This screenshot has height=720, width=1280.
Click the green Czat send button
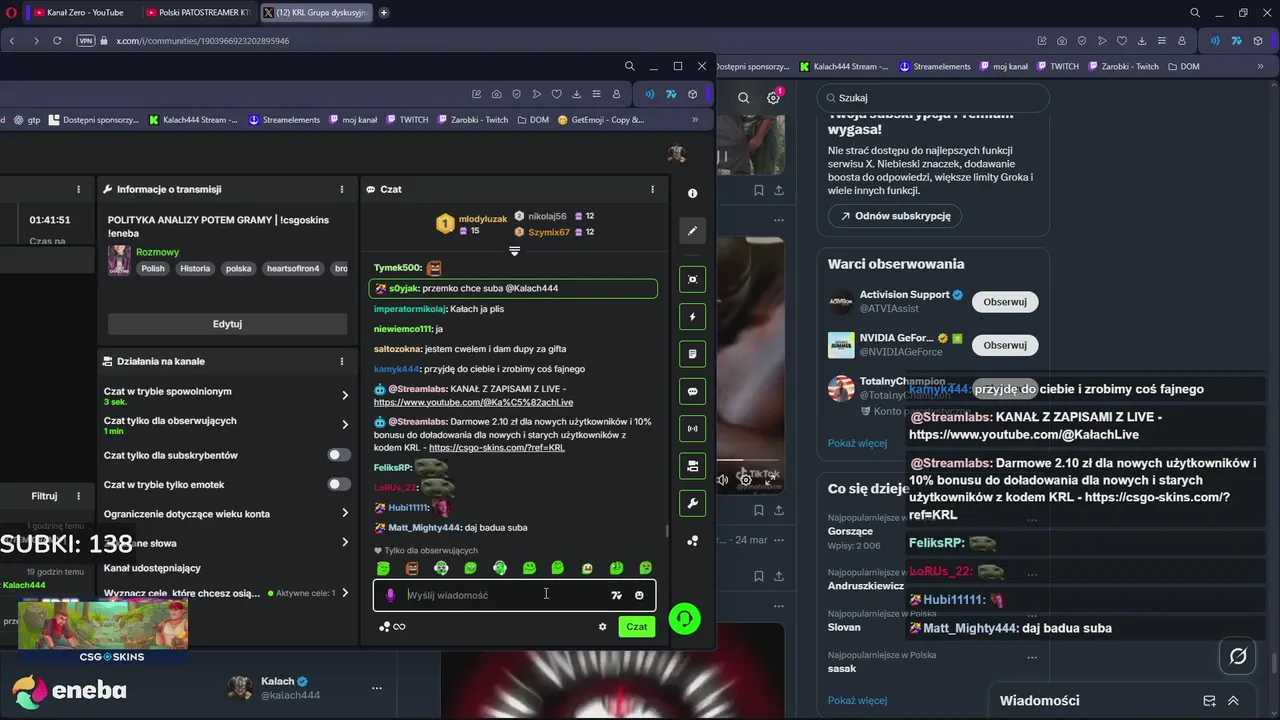637,627
